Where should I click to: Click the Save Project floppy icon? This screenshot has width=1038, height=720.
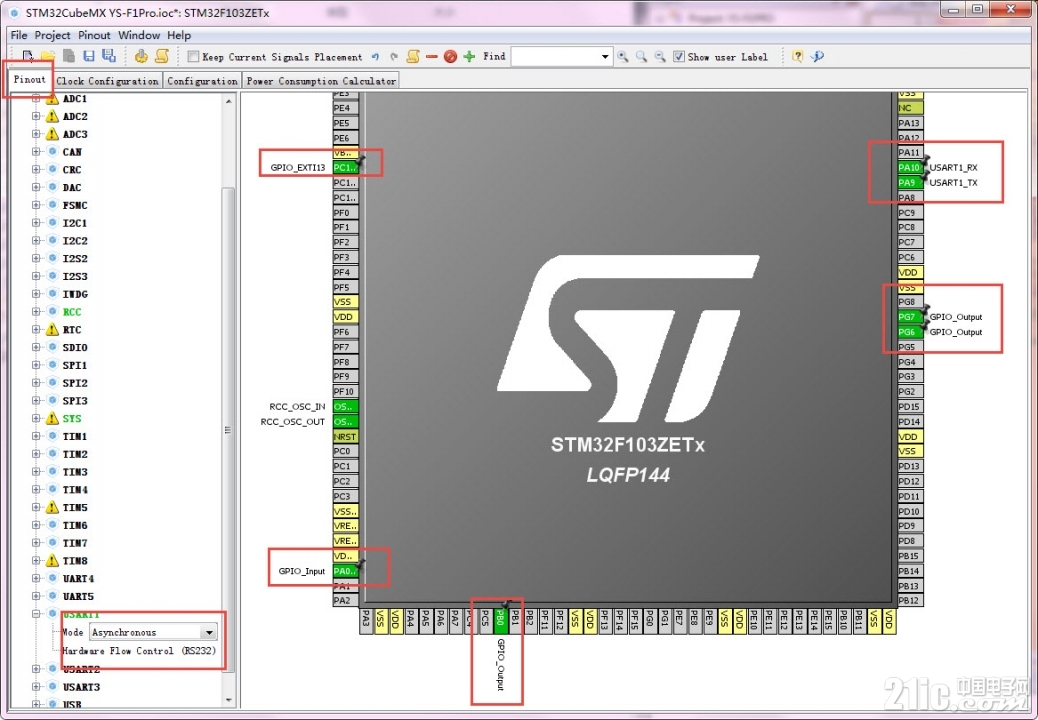pos(89,57)
